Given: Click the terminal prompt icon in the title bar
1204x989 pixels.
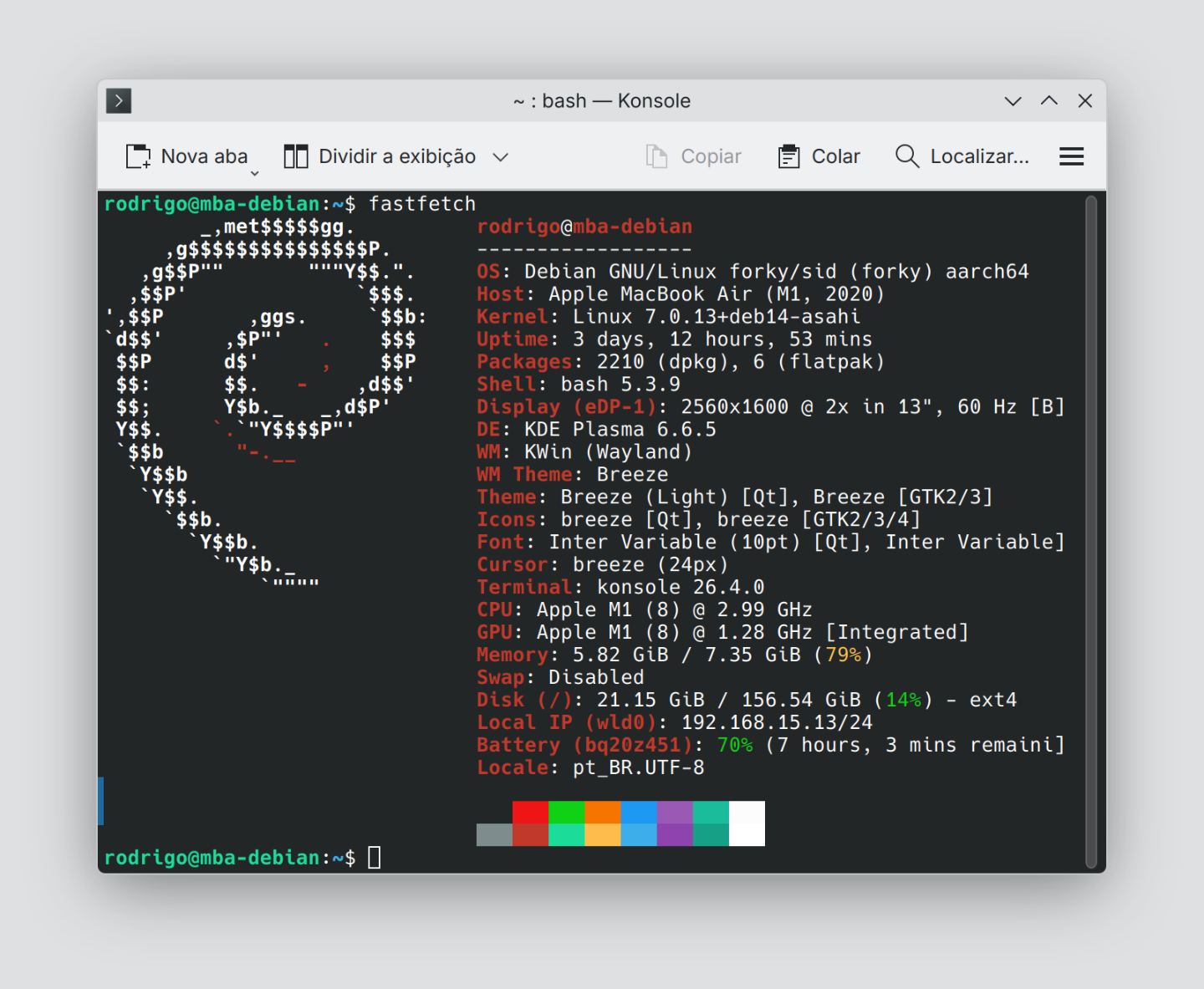Looking at the screenshot, I should [119, 101].
